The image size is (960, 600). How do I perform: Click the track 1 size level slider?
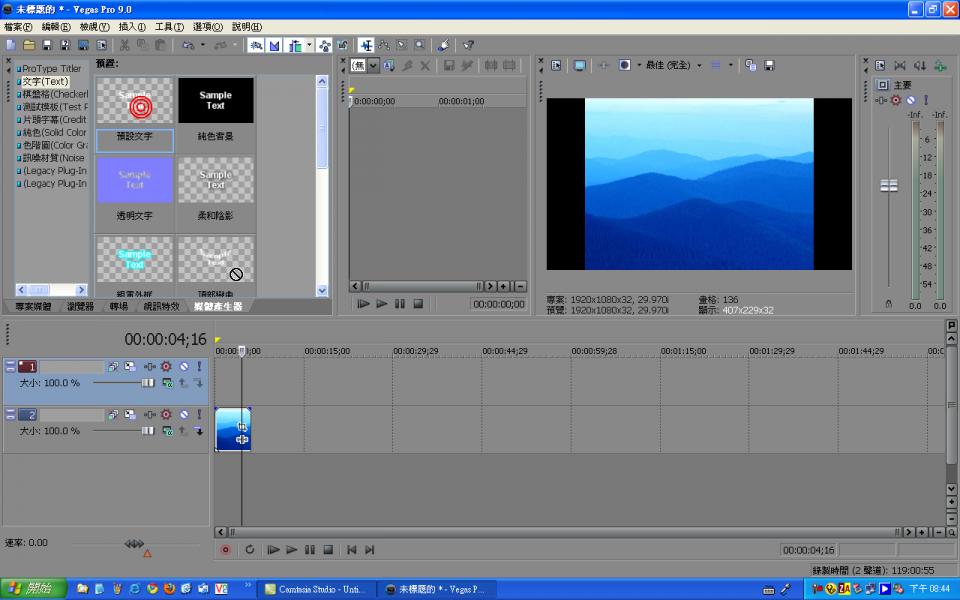click(147, 383)
